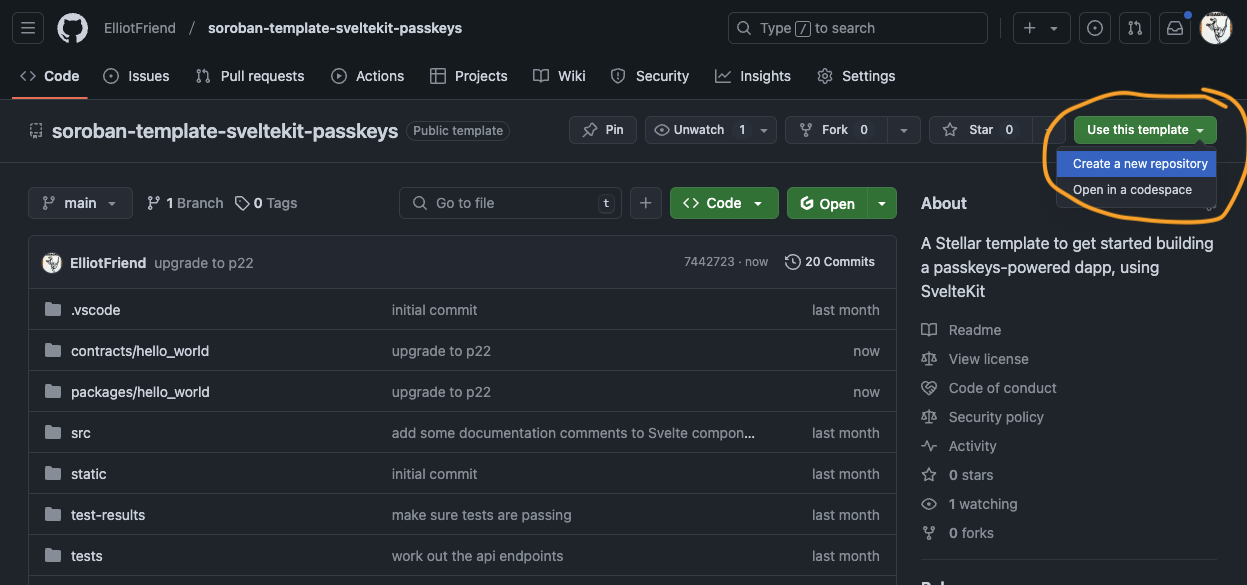Click the commit history clock icon
1247x585 pixels.
click(791, 261)
